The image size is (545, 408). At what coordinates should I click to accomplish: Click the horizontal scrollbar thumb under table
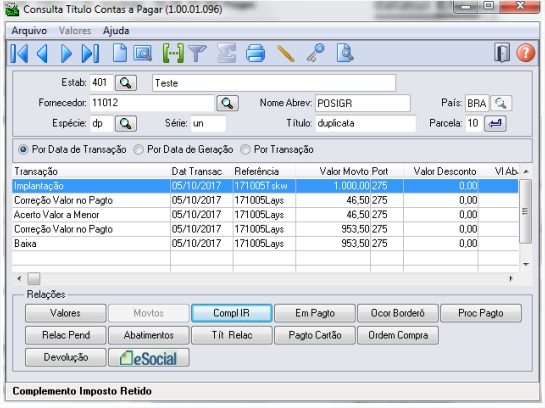(34, 278)
